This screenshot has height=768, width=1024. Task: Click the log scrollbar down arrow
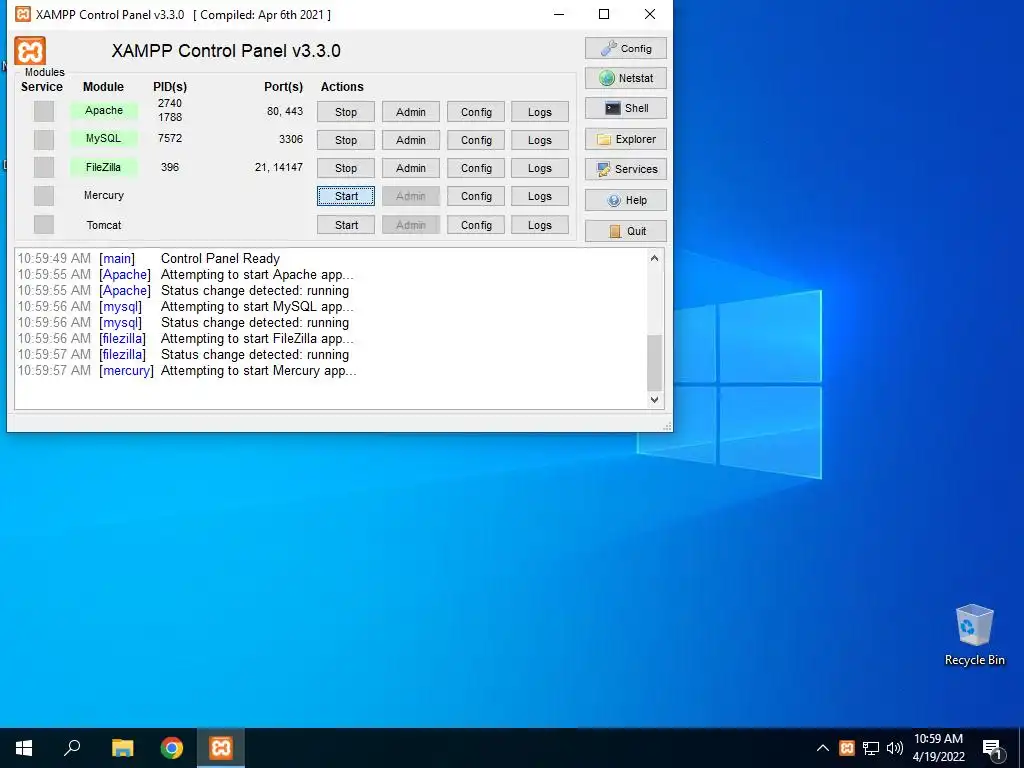coord(654,400)
